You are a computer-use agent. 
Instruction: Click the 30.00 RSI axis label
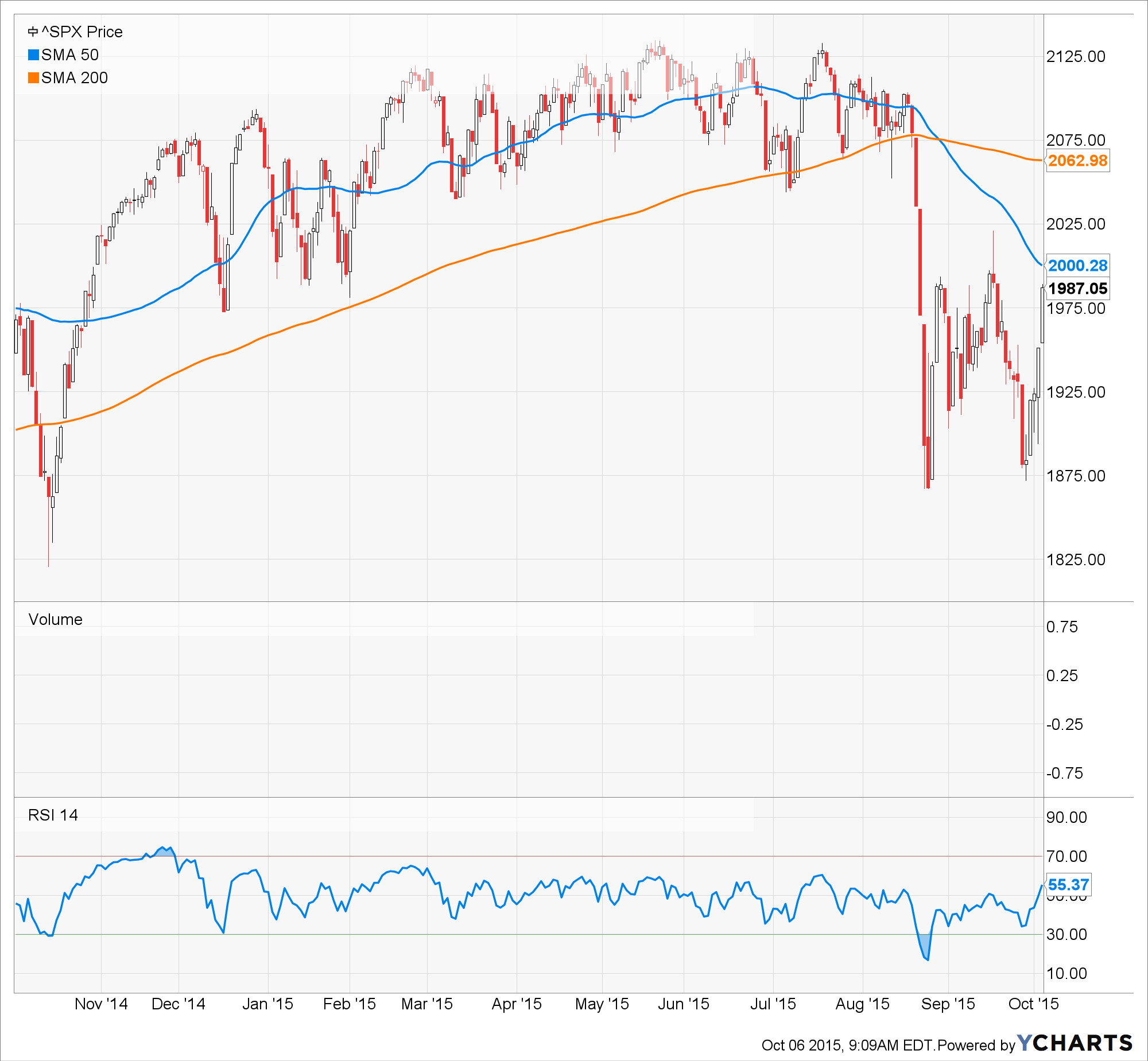pos(1066,935)
